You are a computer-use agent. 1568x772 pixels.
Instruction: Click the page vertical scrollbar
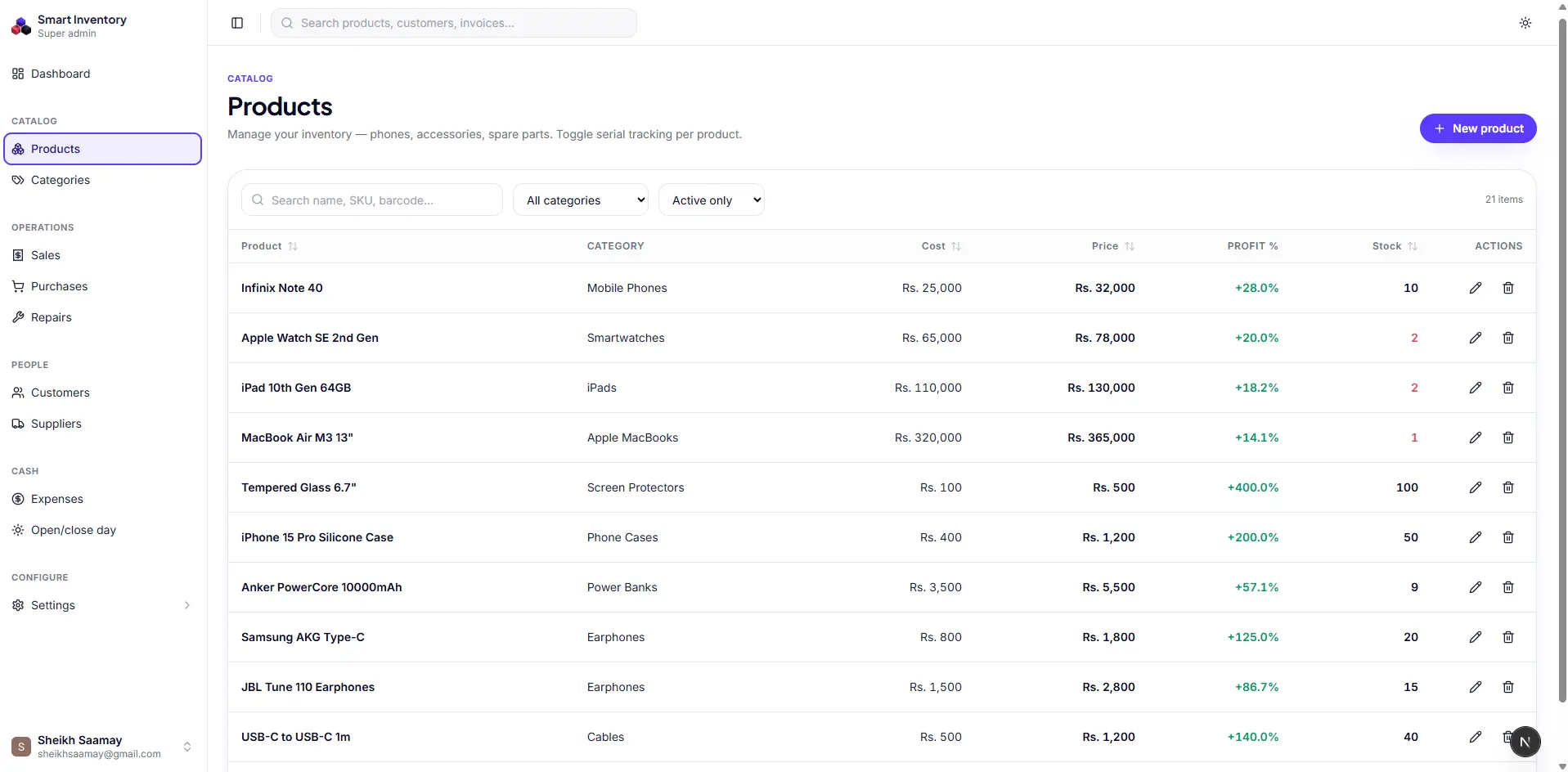1562,360
